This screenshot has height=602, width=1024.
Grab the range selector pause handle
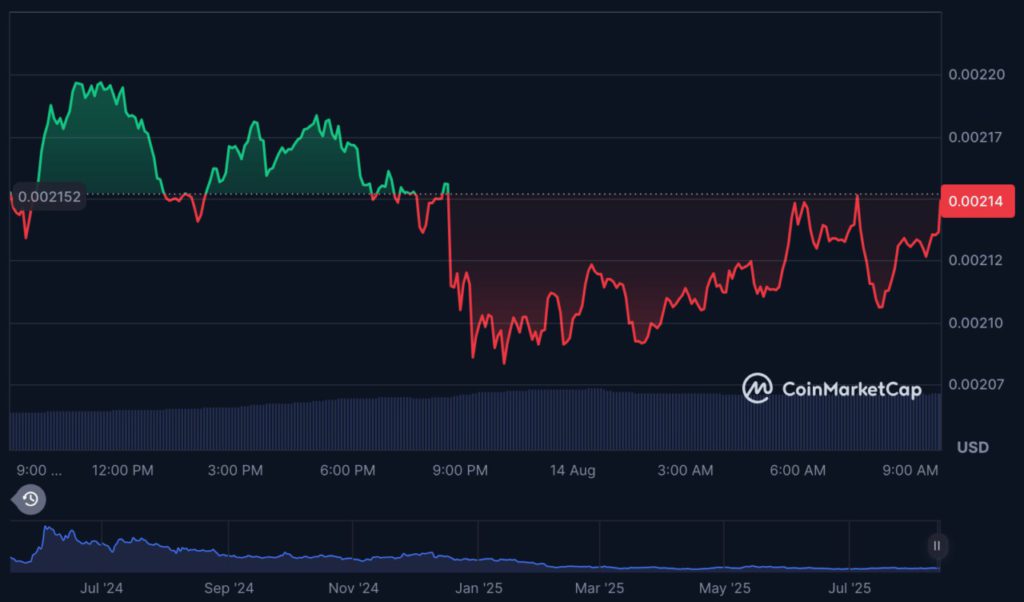point(937,546)
